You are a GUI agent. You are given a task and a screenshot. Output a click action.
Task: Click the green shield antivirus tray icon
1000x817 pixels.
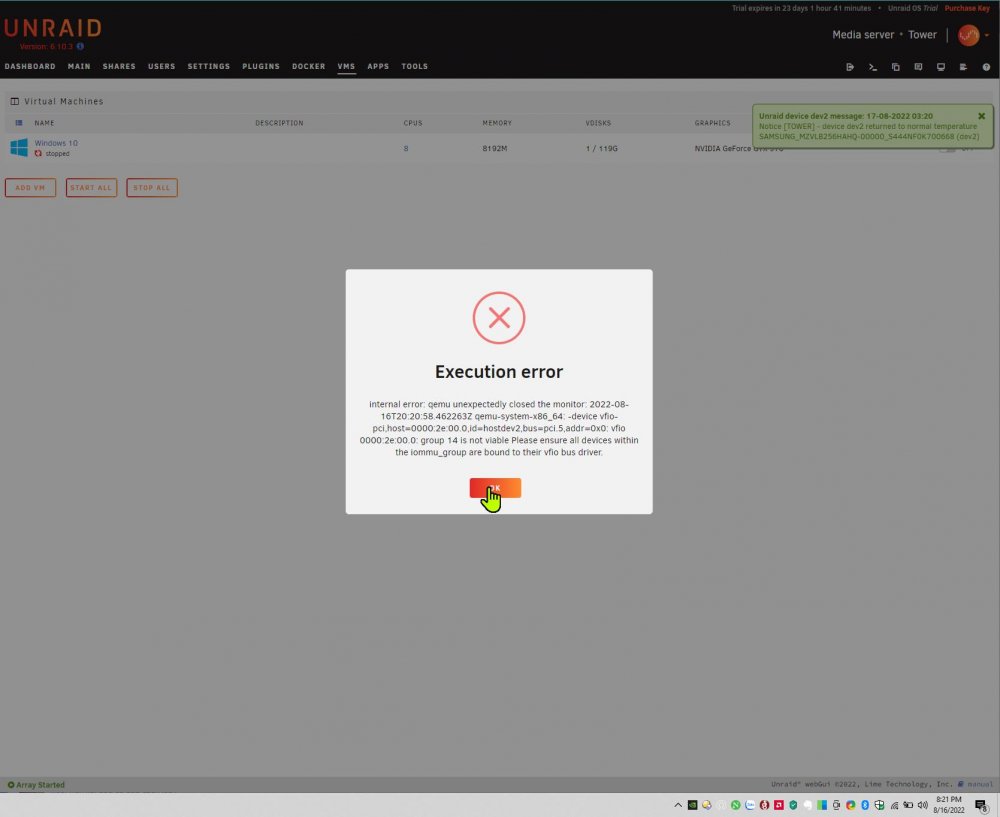coord(793,805)
